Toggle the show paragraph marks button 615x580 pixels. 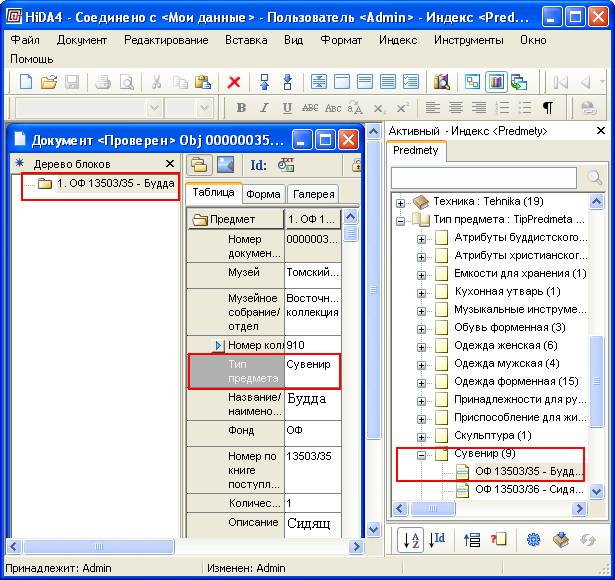pos(548,107)
